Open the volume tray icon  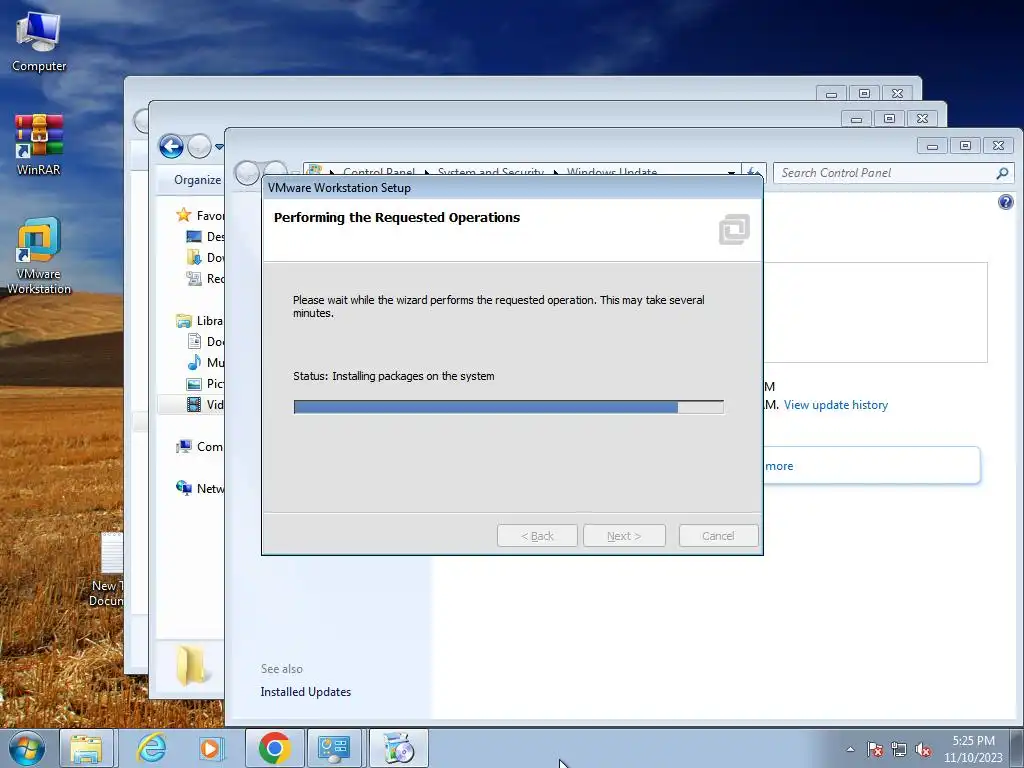click(923, 749)
